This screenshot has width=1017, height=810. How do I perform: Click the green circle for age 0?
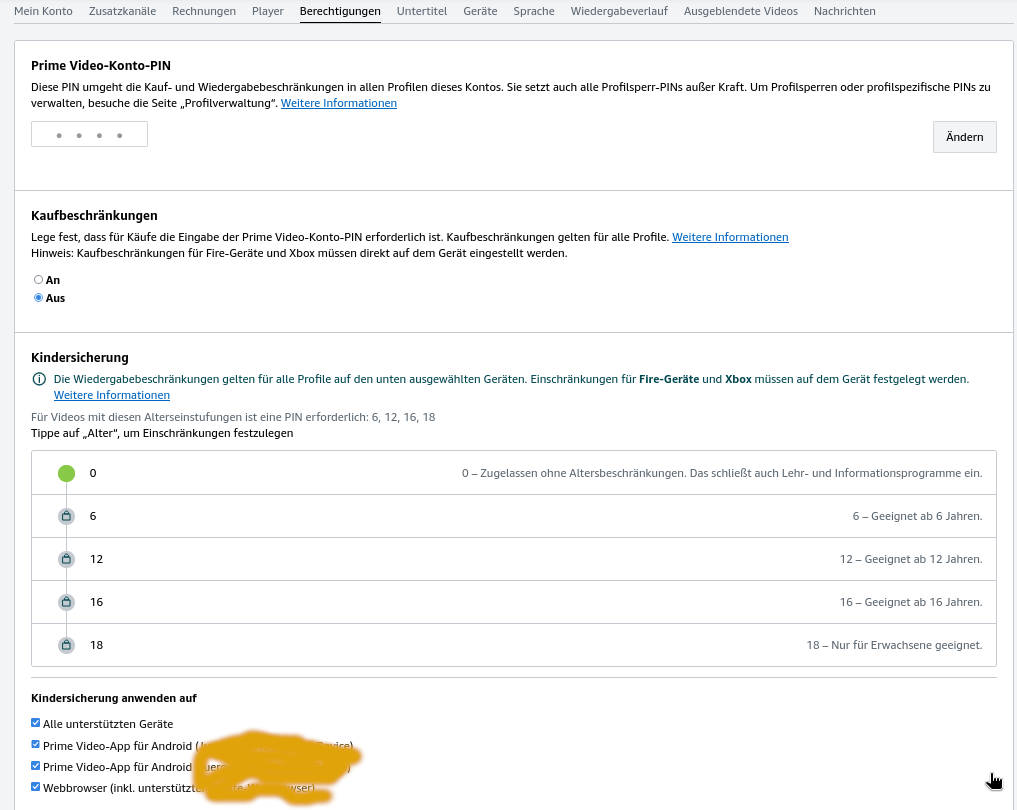coord(66,473)
